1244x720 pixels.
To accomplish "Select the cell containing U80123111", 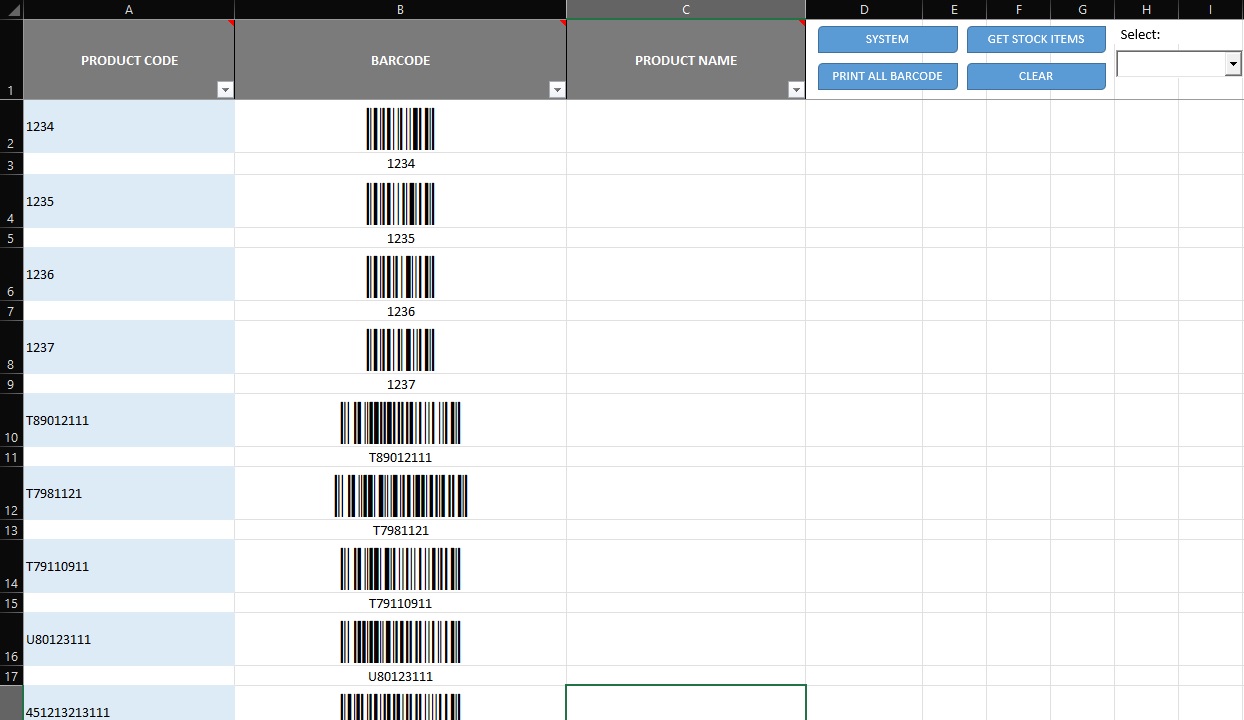I will coord(128,639).
